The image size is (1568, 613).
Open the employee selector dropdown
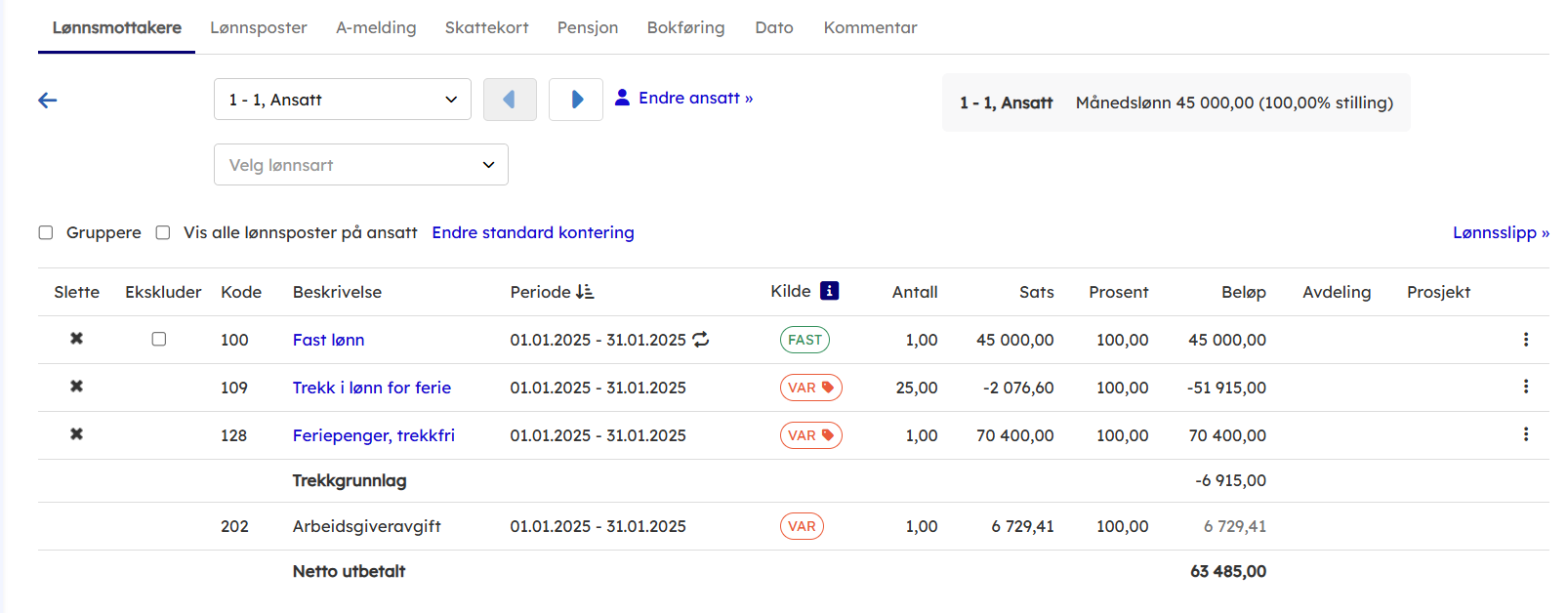[x=342, y=100]
